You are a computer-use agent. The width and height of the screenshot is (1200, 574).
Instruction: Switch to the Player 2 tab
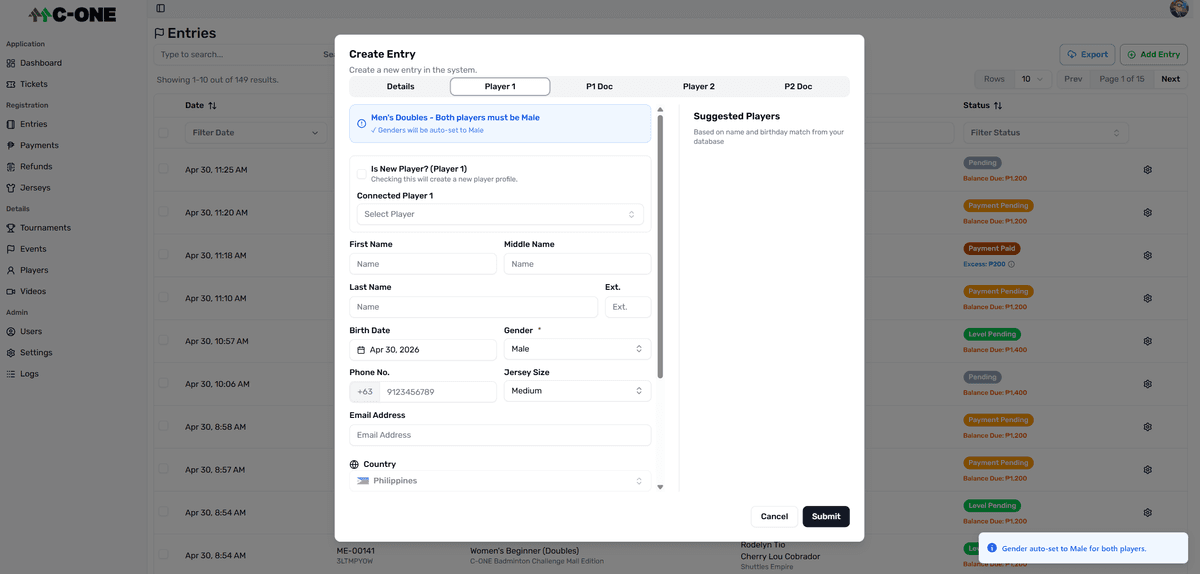698,87
